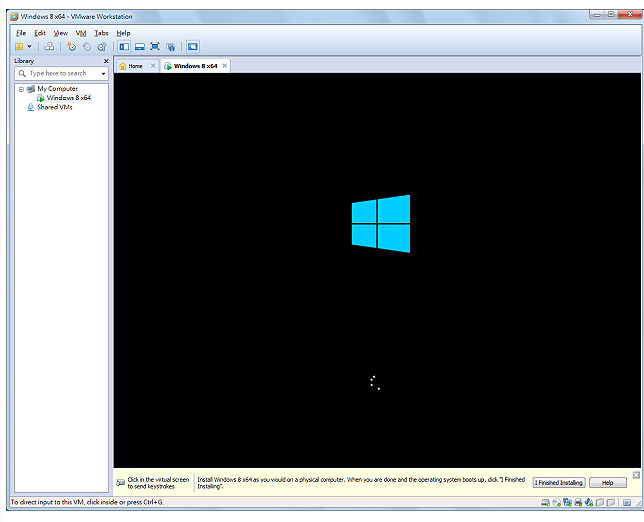
Task: Open the Edit menu
Action: point(40,33)
